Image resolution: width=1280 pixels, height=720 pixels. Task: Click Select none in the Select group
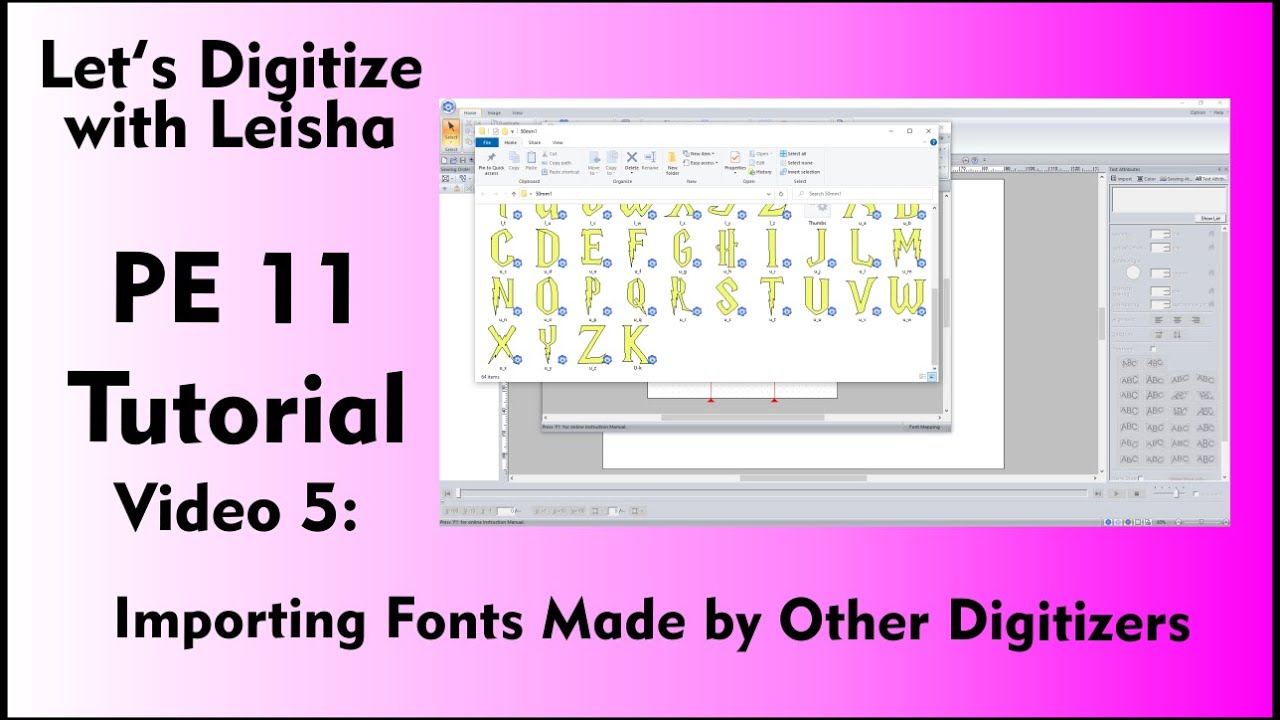(x=796, y=162)
